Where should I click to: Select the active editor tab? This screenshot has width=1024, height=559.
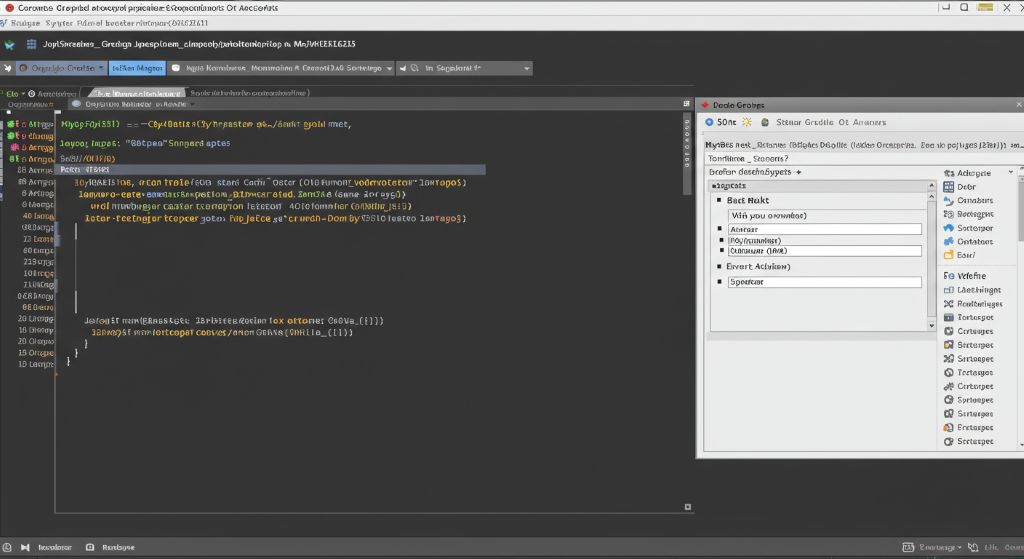pyautogui.click(x=136, y=93)
